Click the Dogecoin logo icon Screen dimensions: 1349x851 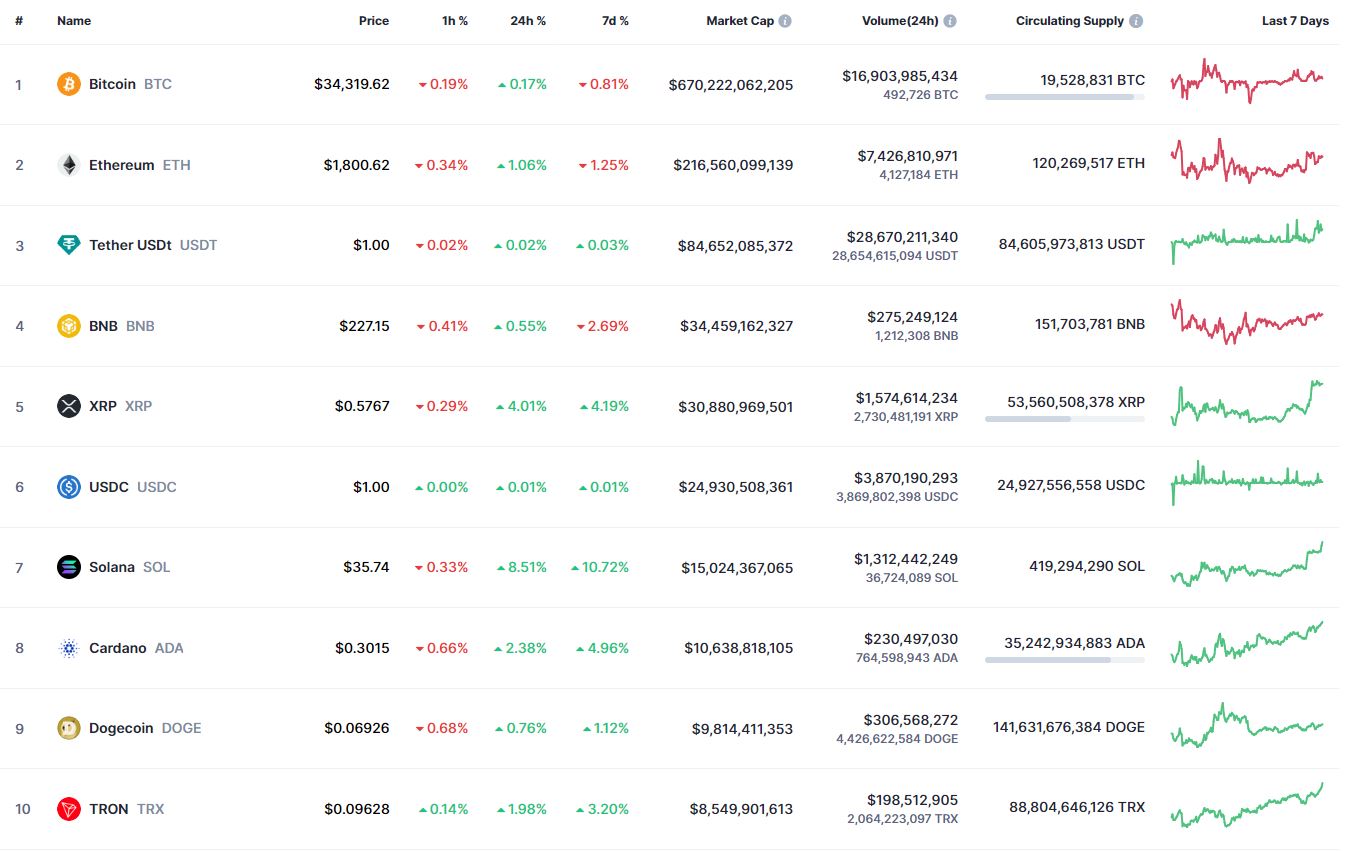(x=68, y=728)
